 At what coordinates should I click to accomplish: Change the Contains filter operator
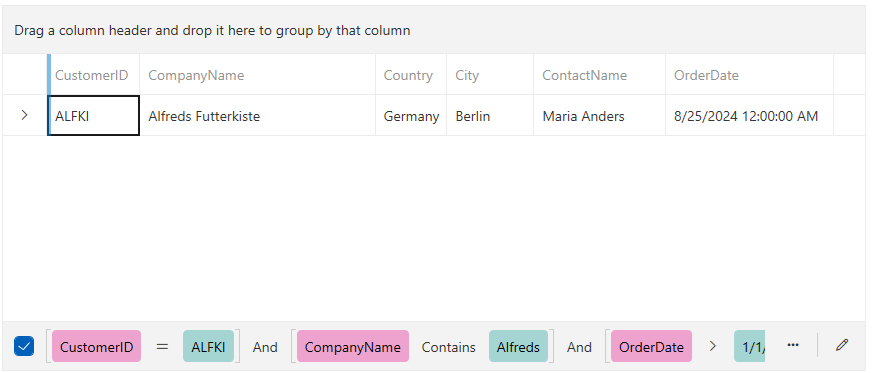(x=448, y=347)
